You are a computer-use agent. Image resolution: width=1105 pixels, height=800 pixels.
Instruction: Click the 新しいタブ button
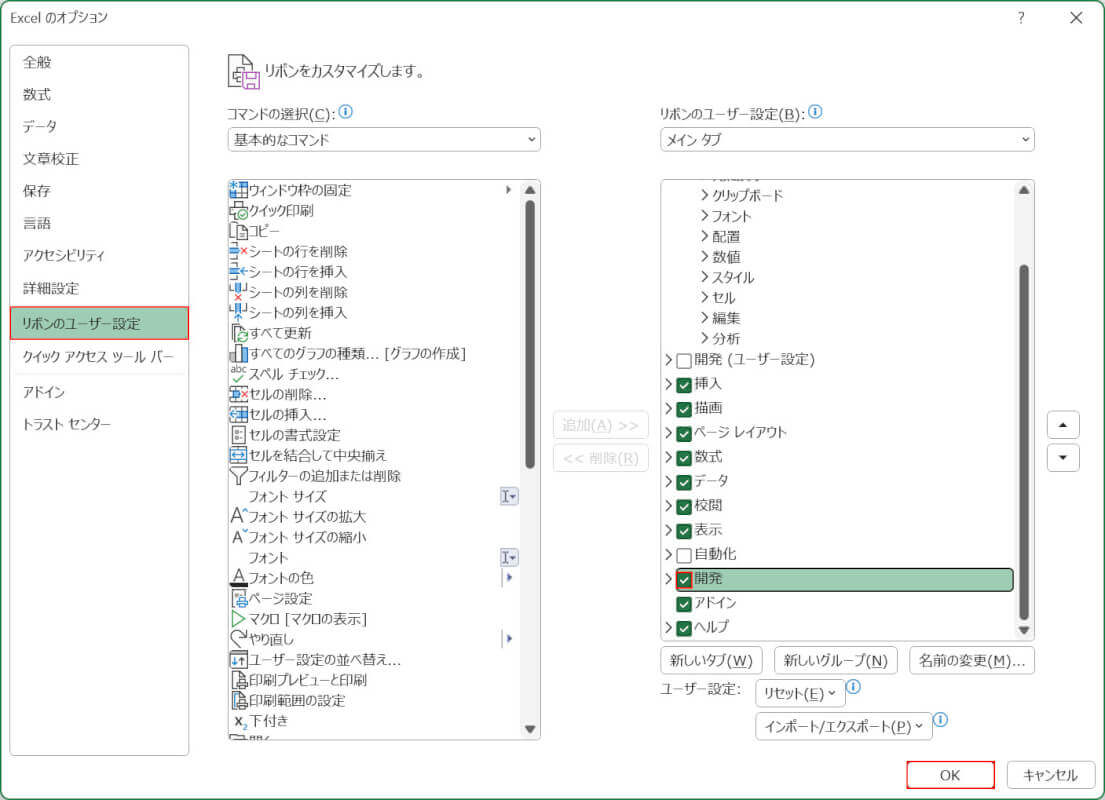pos(711,661)
